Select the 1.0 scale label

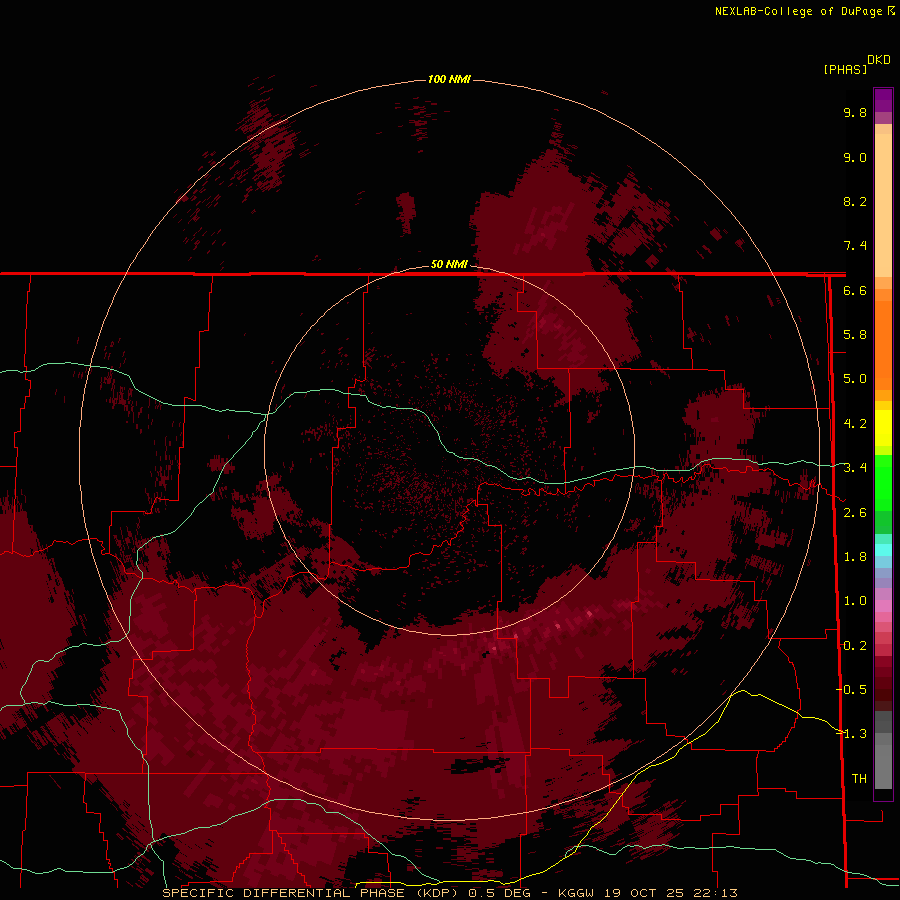click(x=855, y=601)
